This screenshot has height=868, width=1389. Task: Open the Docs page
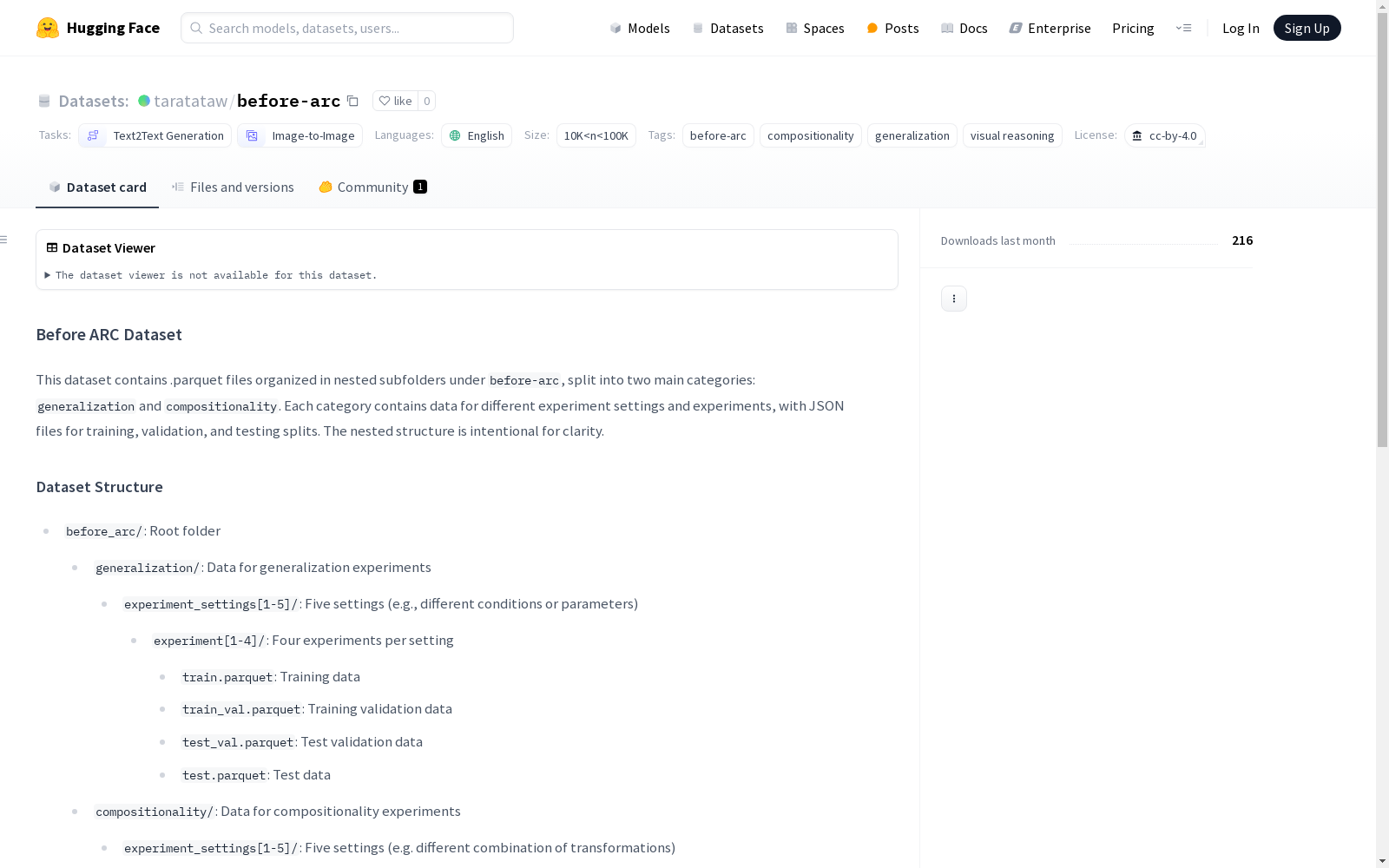tap(964, 28)
